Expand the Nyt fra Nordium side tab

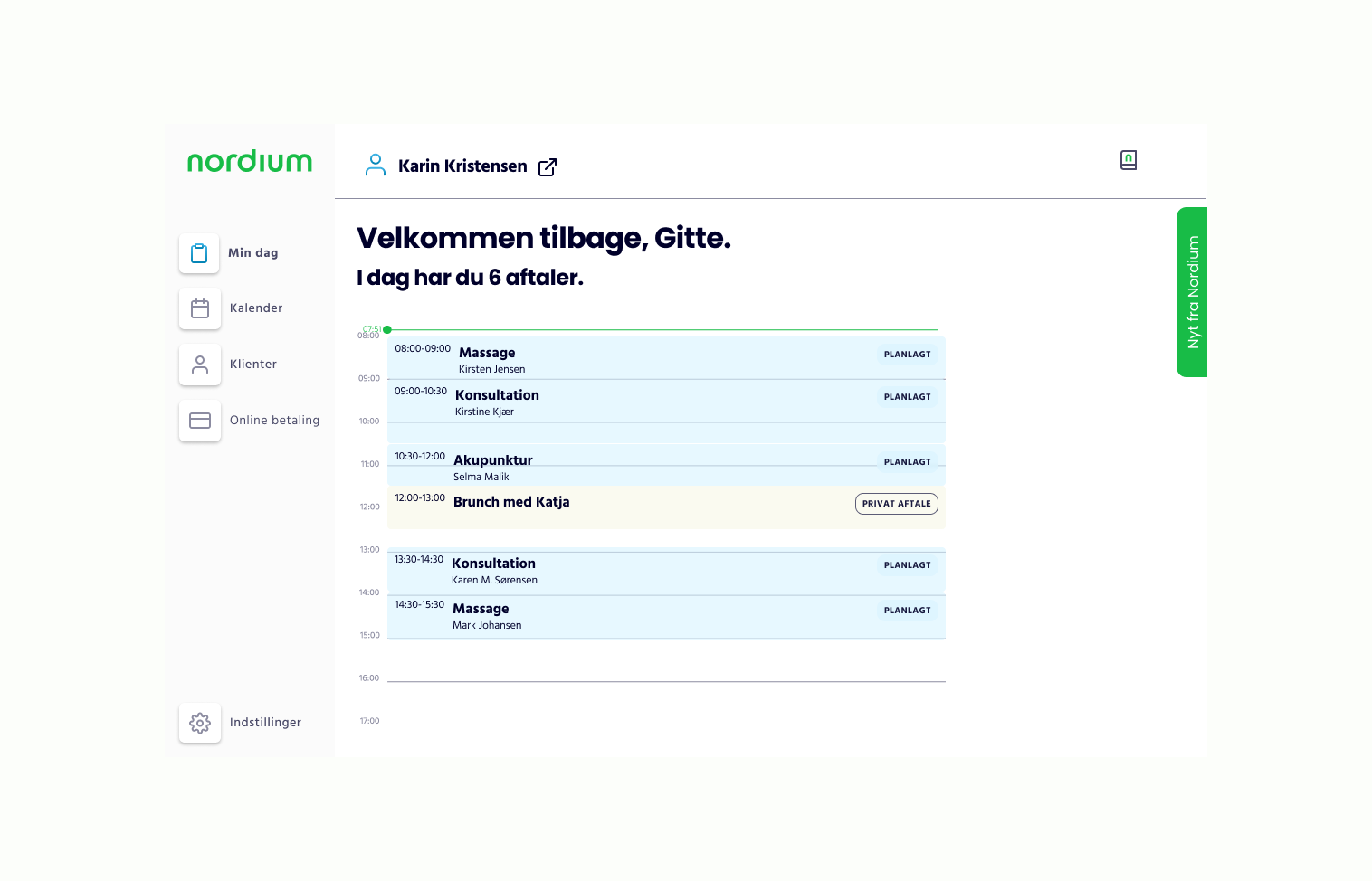[1192, 292]
